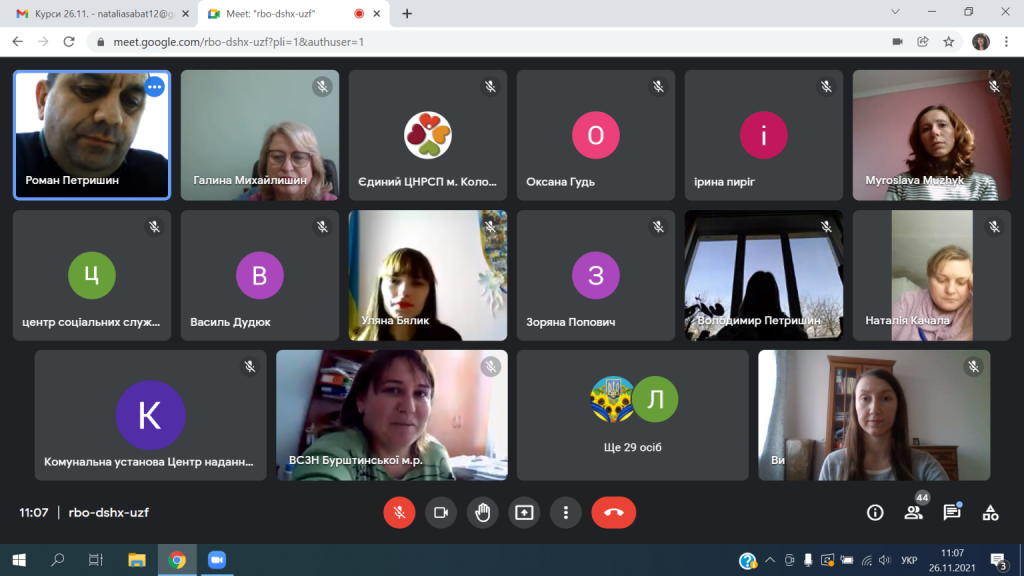The image size is (1024, 576).
Task: Click the browser address bar URL
Action: (238, 42)
